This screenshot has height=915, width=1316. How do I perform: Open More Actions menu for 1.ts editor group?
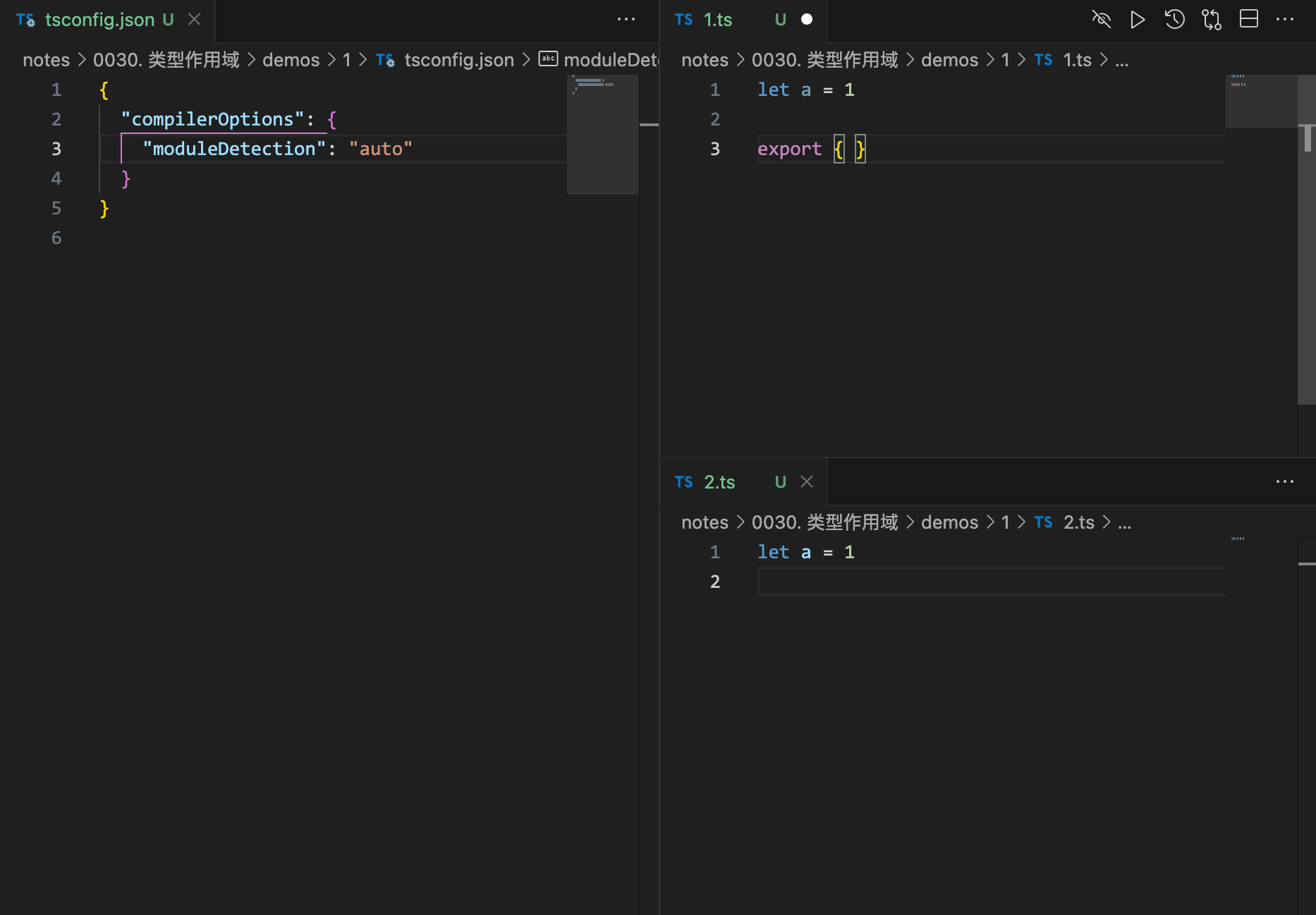(1285, 20)
